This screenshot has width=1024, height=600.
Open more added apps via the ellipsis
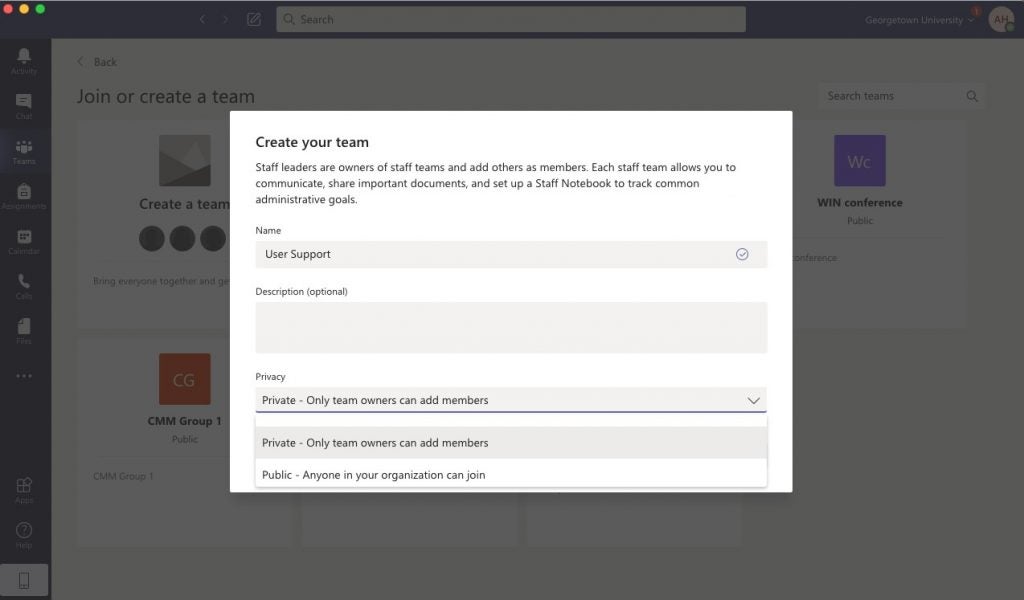24,375
